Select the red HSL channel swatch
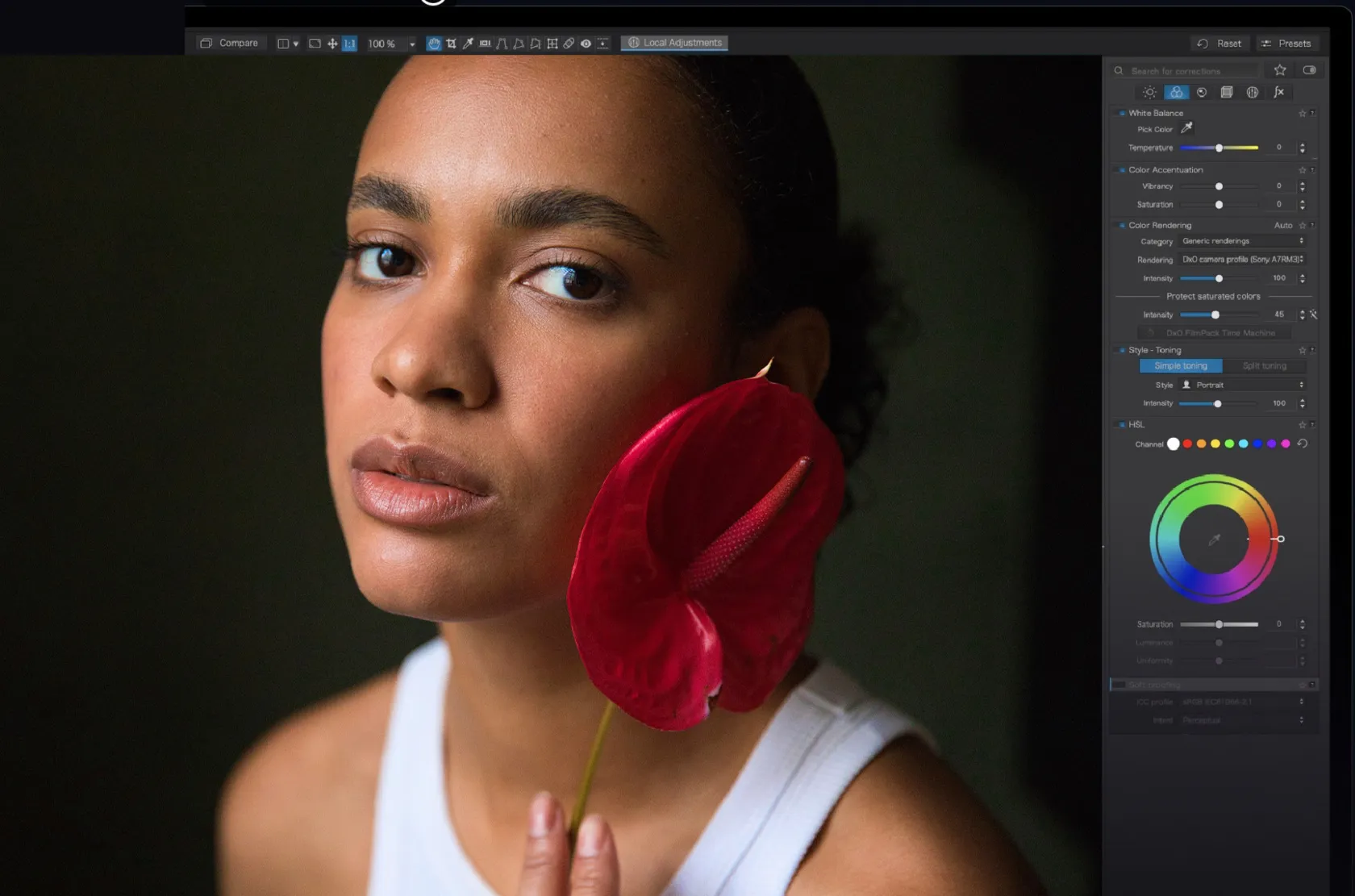The width and height of the screenshot is (1355, 896). 1187,444
